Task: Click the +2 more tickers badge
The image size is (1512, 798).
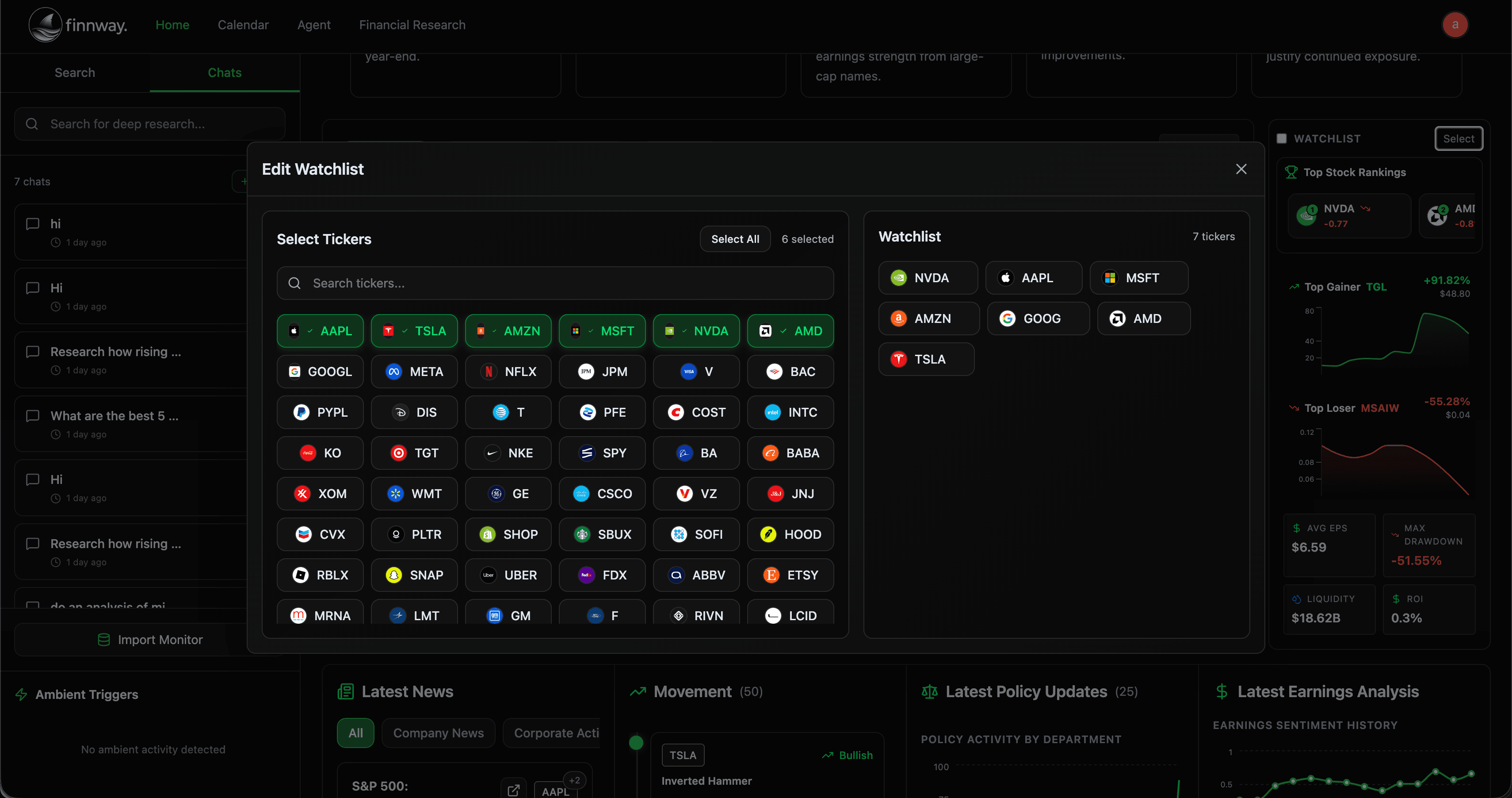Action: 574,780
